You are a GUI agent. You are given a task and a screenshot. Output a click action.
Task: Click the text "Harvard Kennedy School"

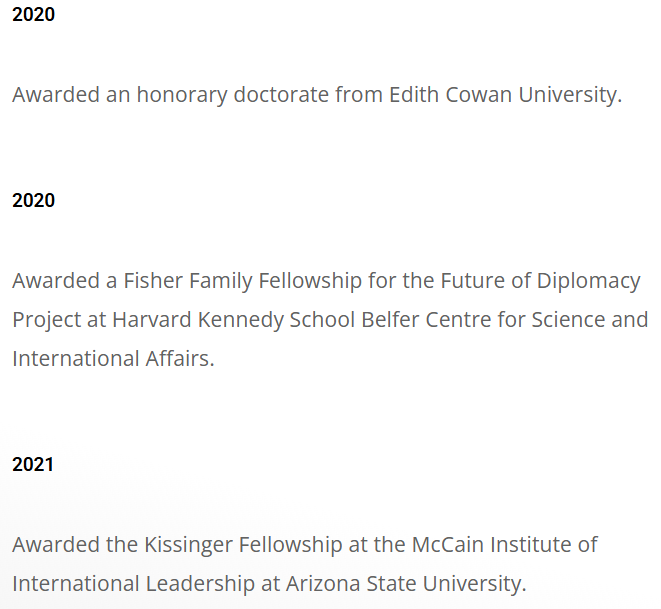pos(227,319)
